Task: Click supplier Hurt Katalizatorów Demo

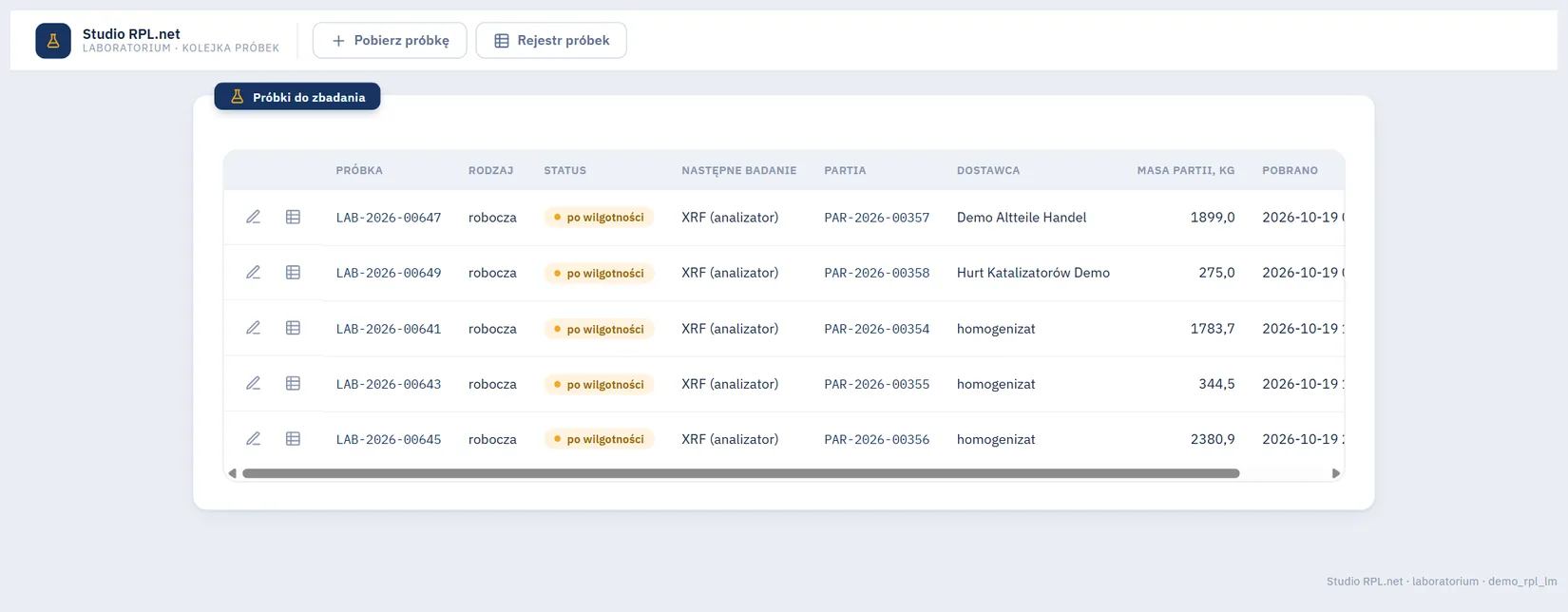Action: point(1033,273)
